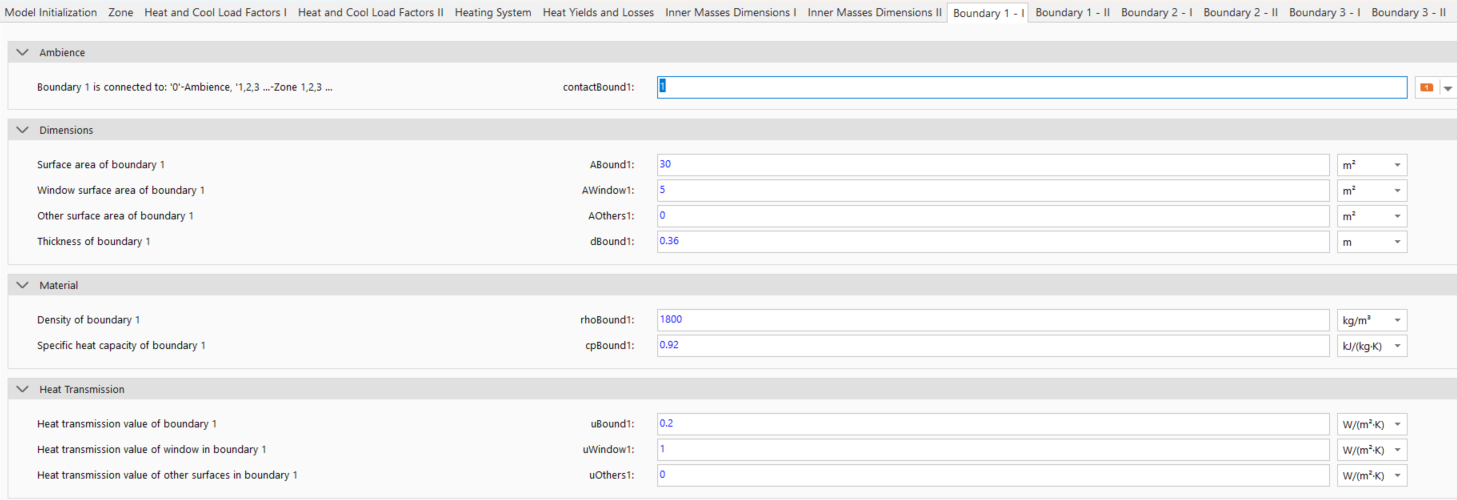
Task: Click the AWindow1 field showing 5
Action: click(993, 190)
